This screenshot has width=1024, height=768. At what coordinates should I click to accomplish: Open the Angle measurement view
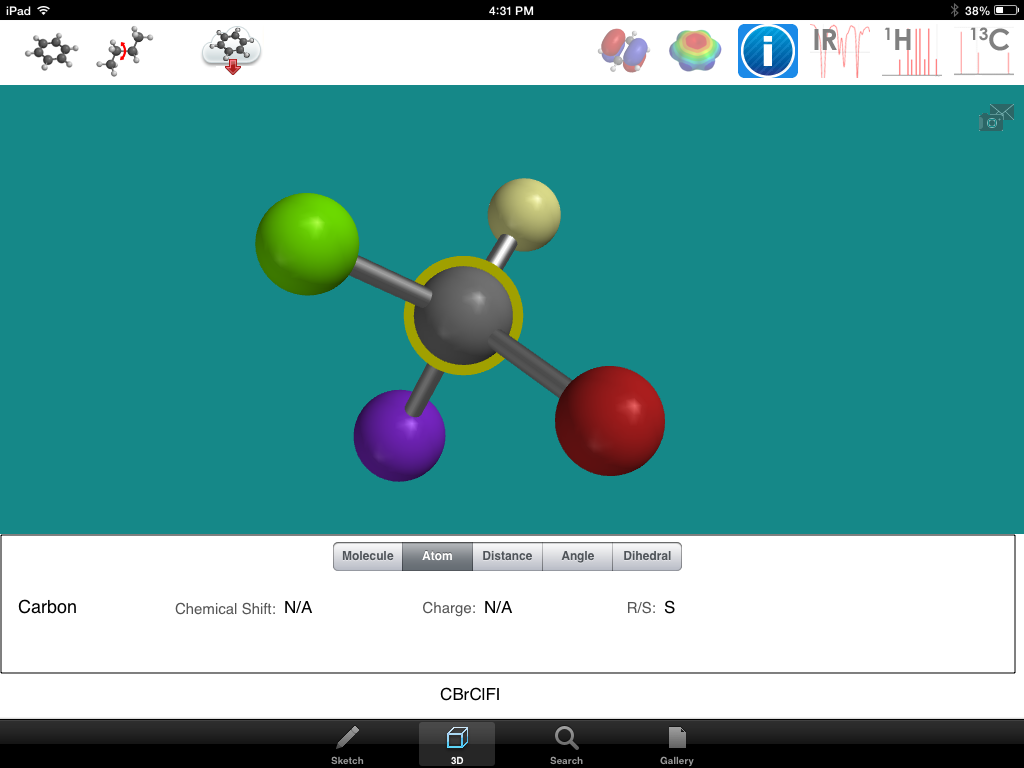click(577, 556)
